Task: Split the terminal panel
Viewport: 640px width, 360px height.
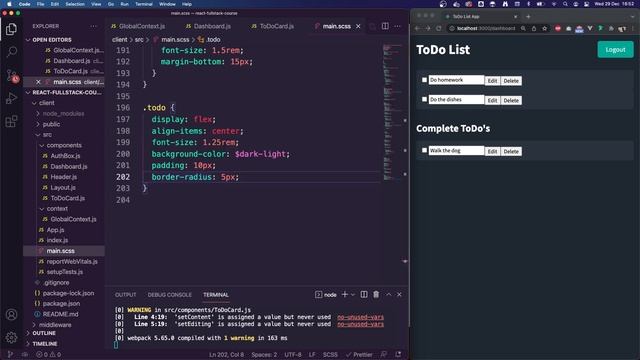Action: [364, 294]
